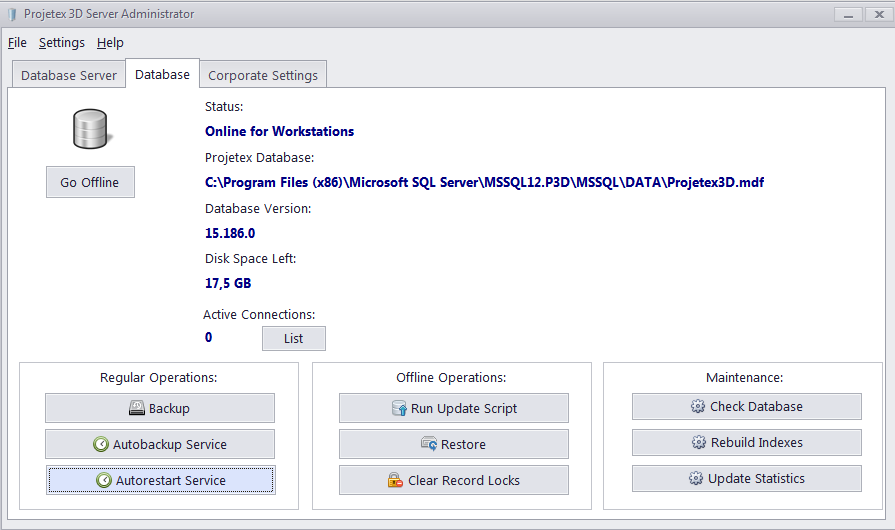Click the Online for Workstations status

pyautogui.click(x=280, y=131)
